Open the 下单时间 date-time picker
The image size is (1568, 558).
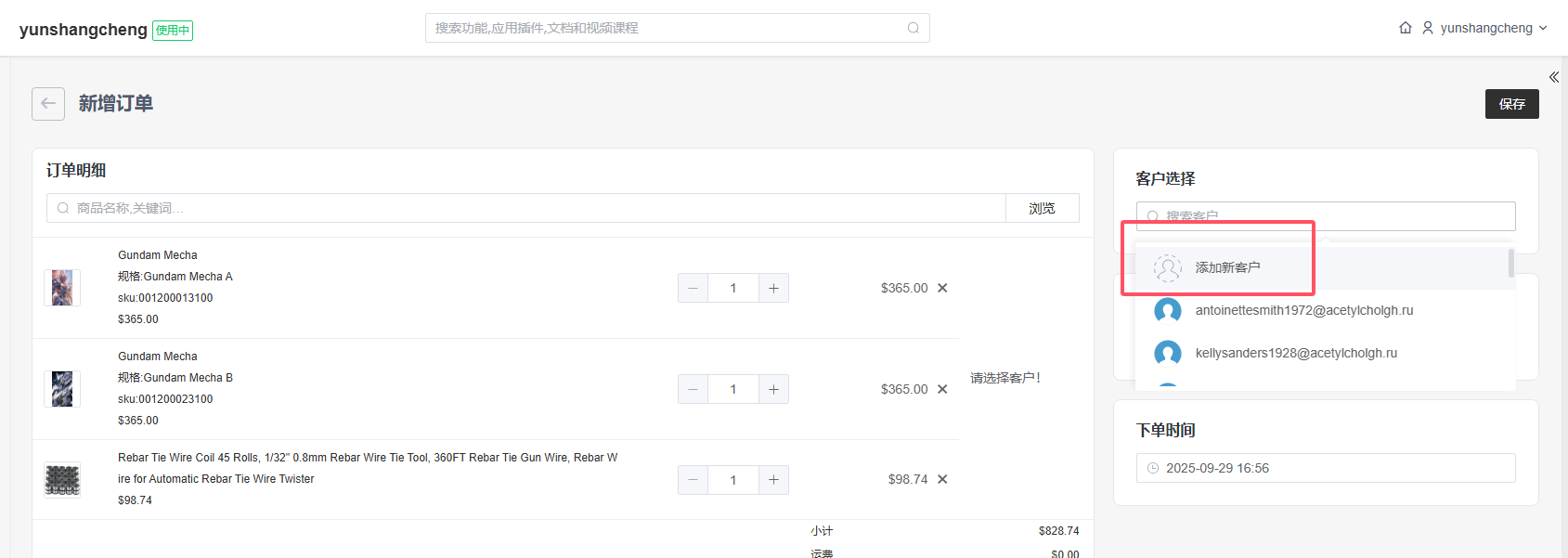[x=1325, y=468]
